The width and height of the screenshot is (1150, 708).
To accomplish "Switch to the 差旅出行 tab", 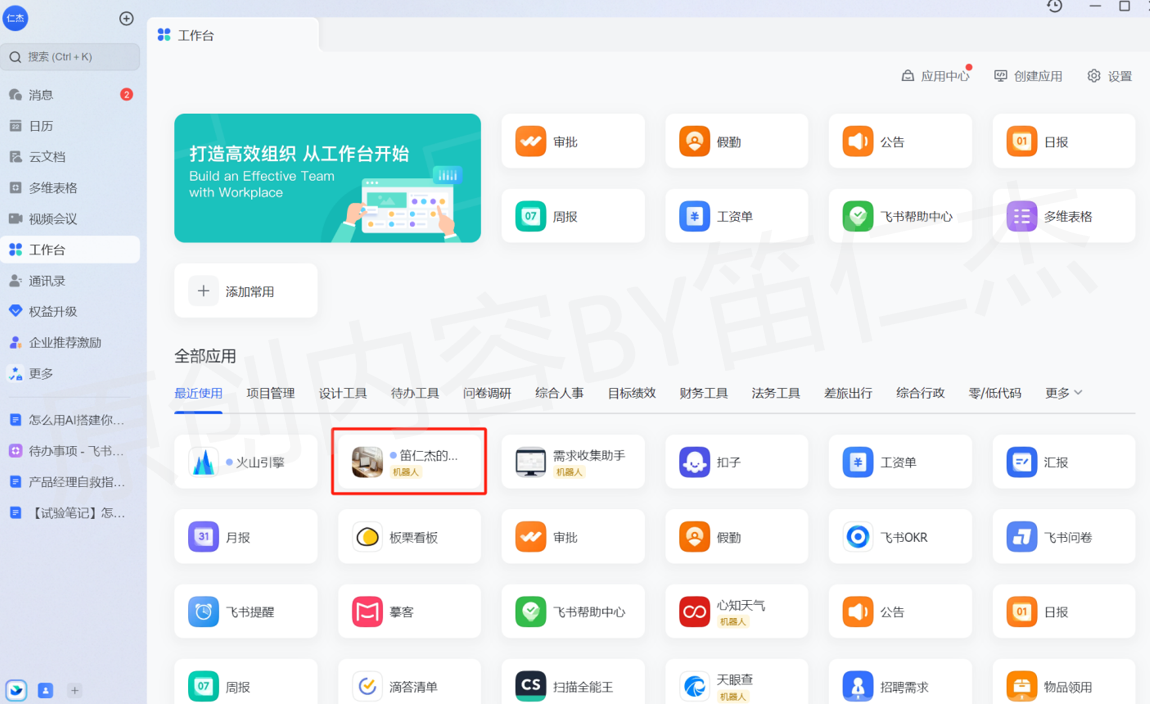I will pos(848,393).
